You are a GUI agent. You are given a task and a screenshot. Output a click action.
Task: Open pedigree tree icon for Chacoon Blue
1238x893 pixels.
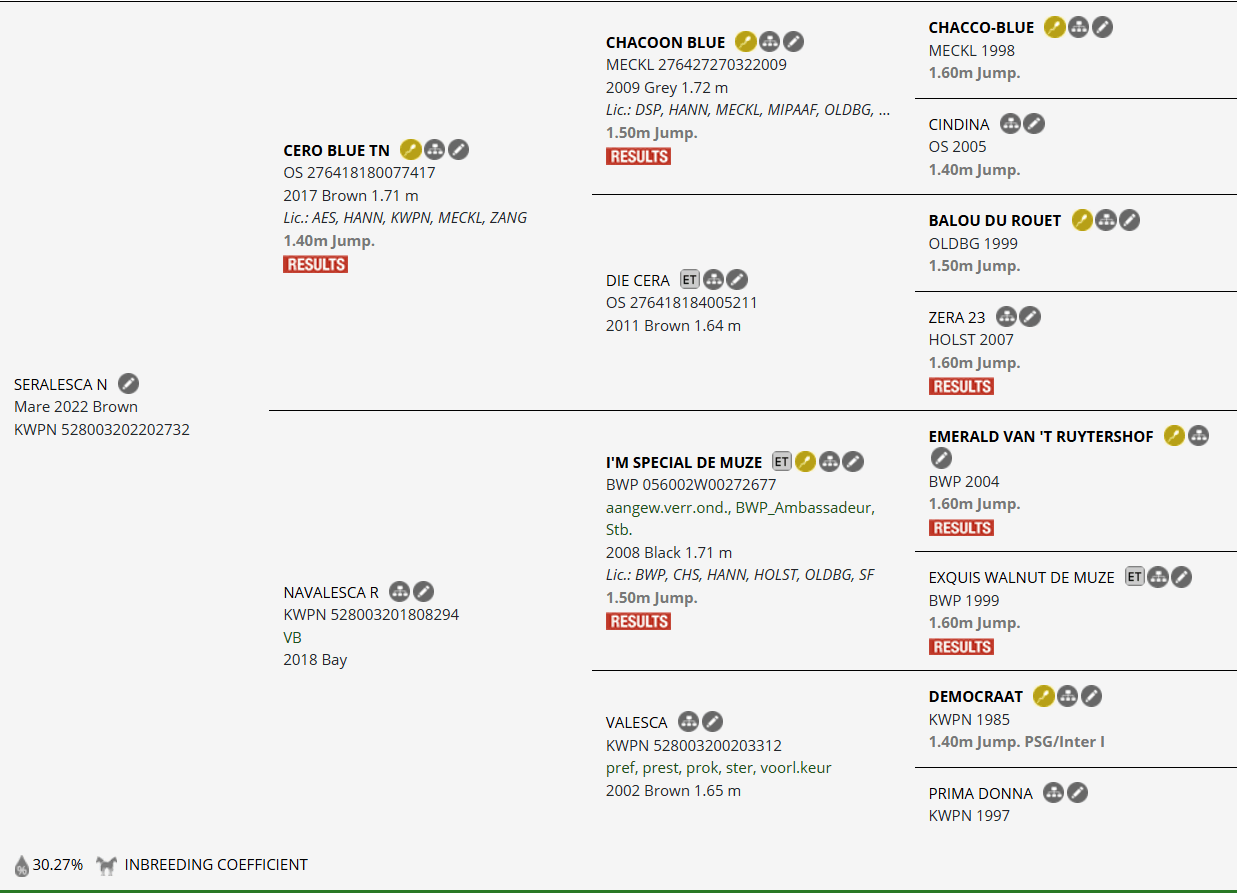(769, 42)
